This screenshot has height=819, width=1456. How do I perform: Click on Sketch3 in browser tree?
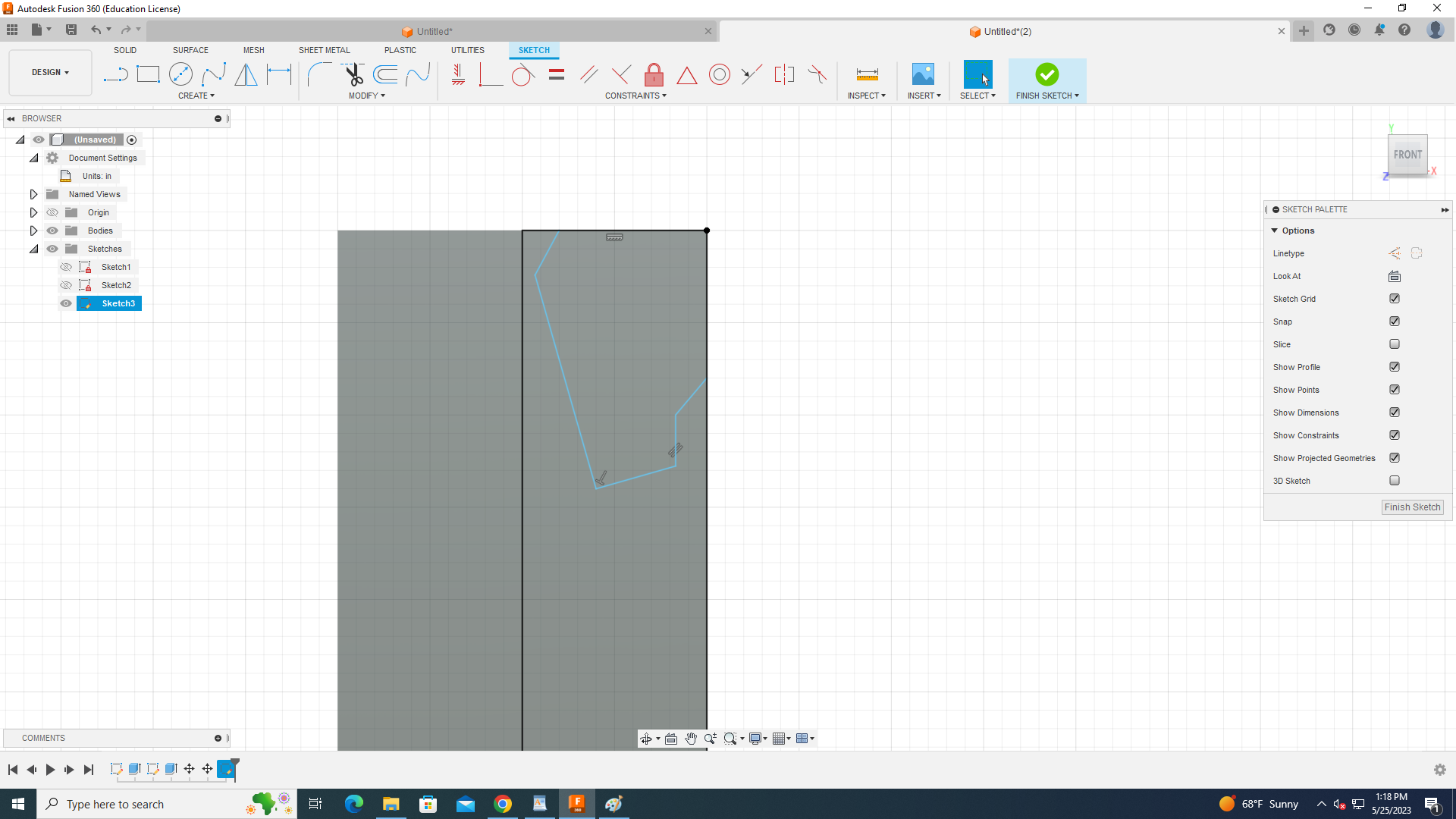tap(117, 303)
